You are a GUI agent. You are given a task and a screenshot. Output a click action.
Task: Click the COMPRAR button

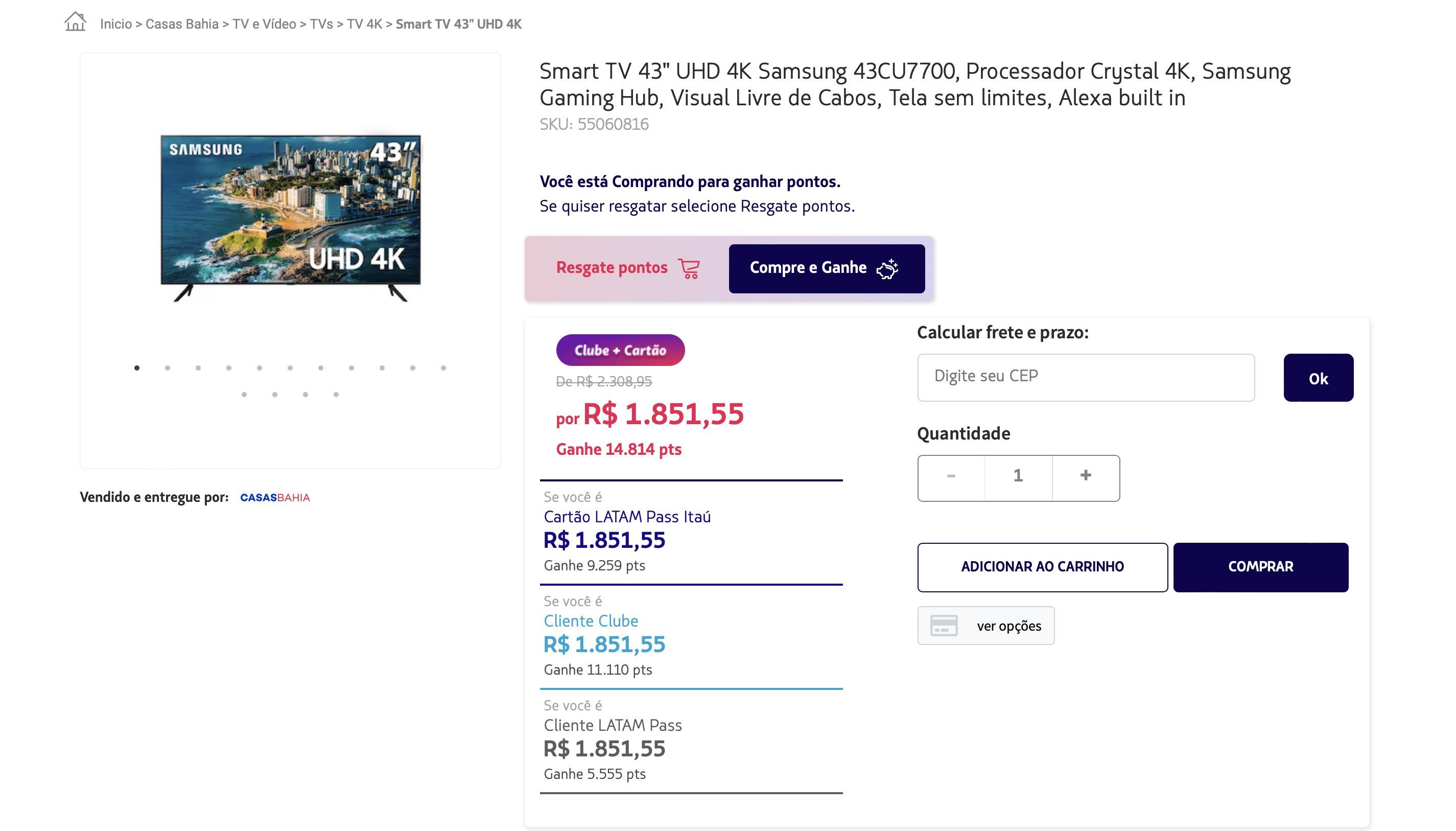(x=1261, y=567)
